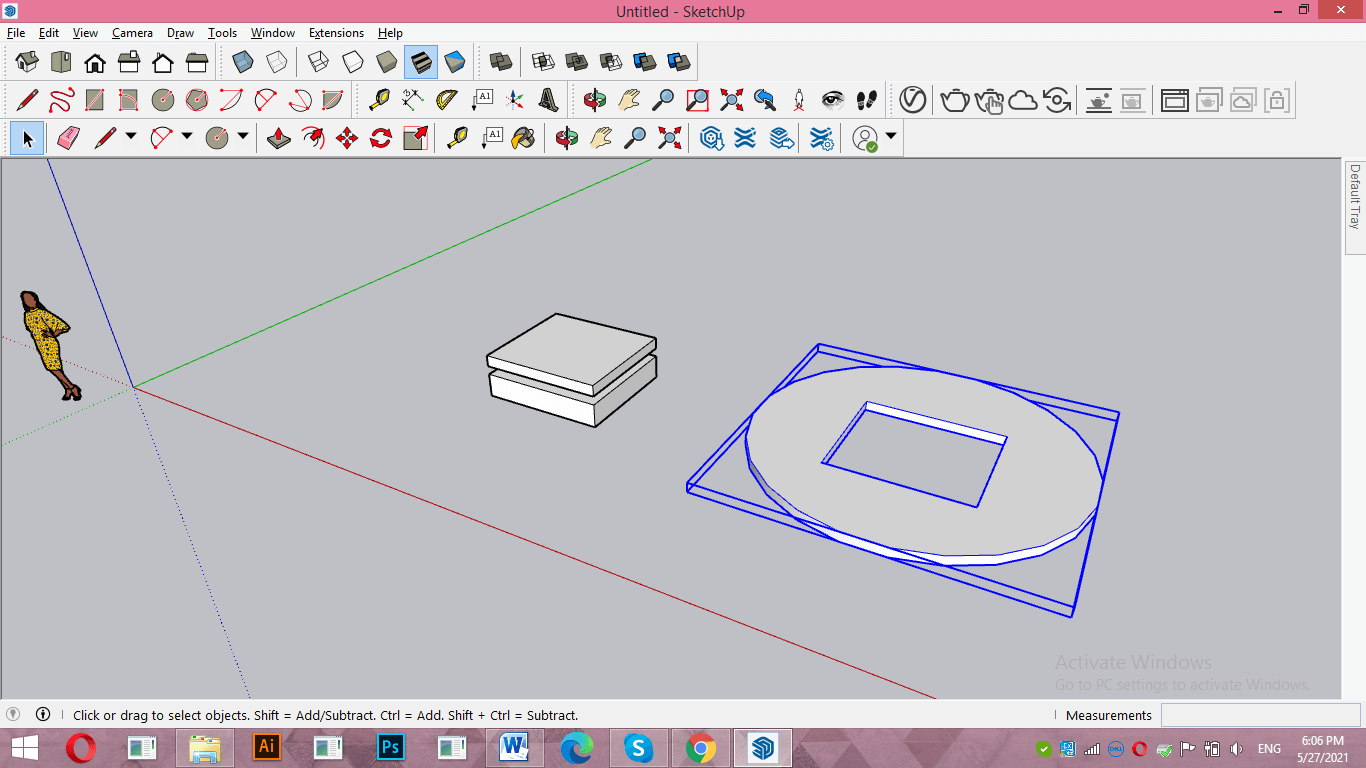Expand the Default Tray side panel
The image size is (1366, 768).
pos(1355,198)
